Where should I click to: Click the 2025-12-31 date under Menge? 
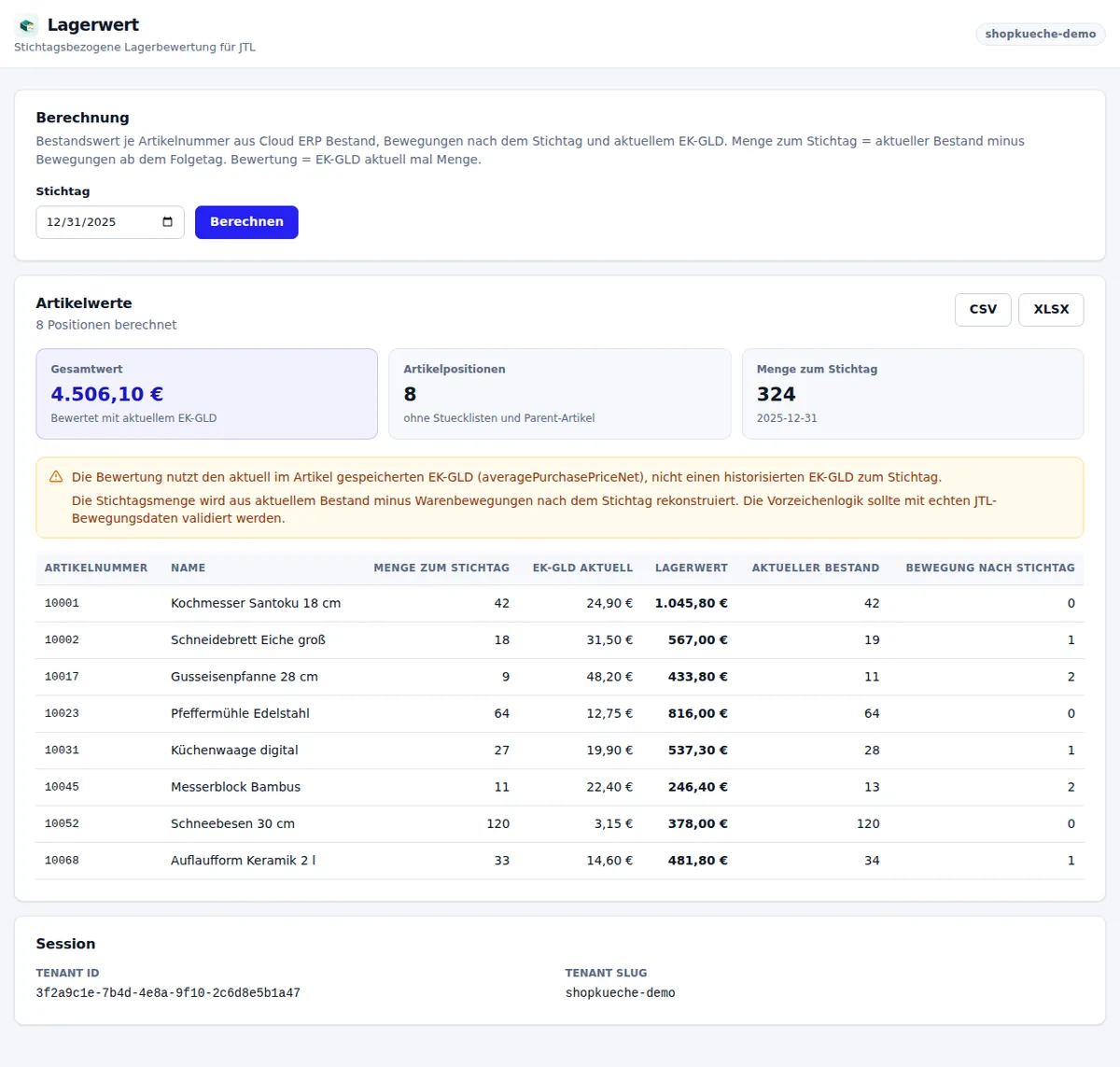(787, 418)
